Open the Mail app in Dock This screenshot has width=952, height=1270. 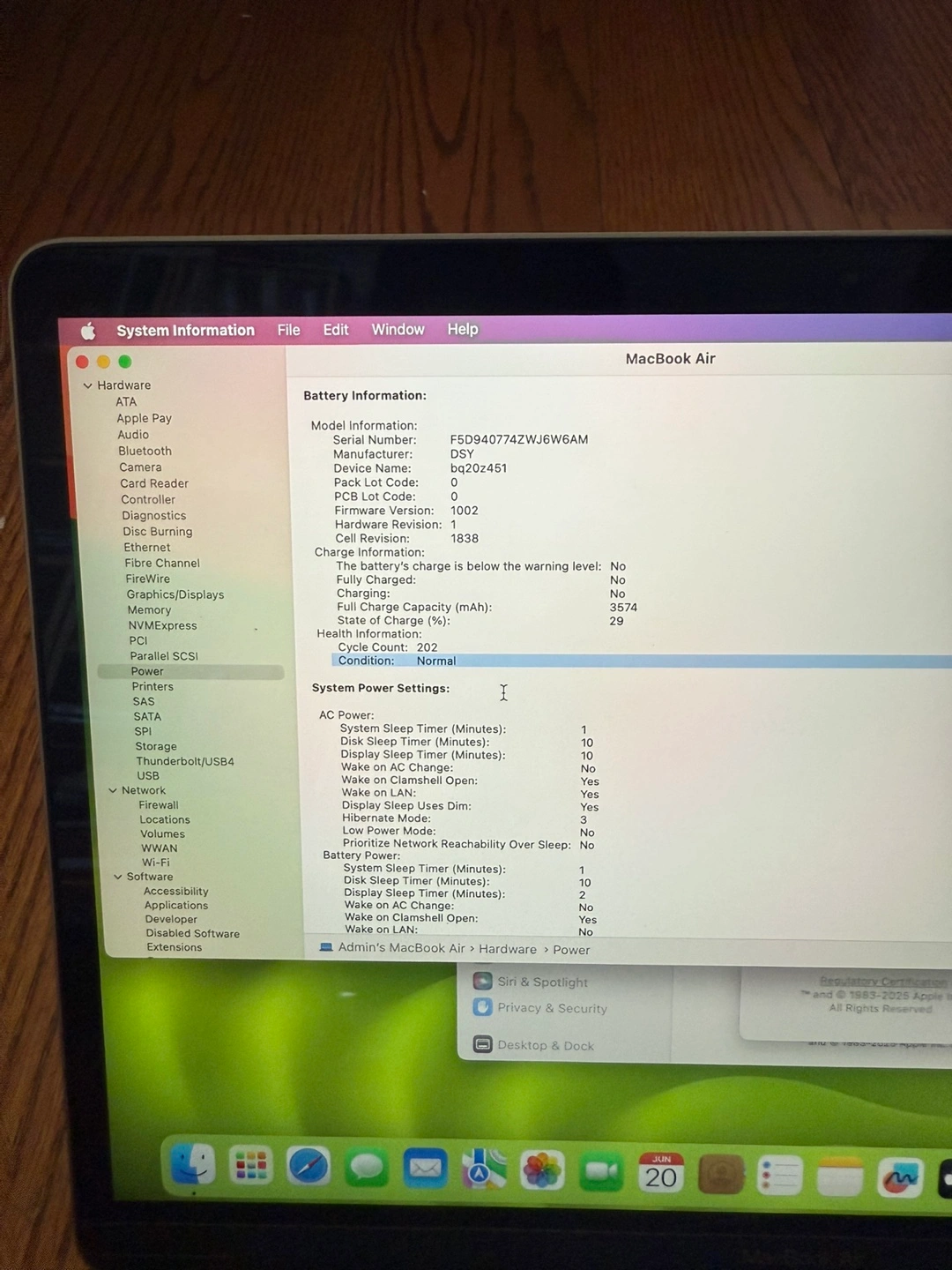(425, 1169)
